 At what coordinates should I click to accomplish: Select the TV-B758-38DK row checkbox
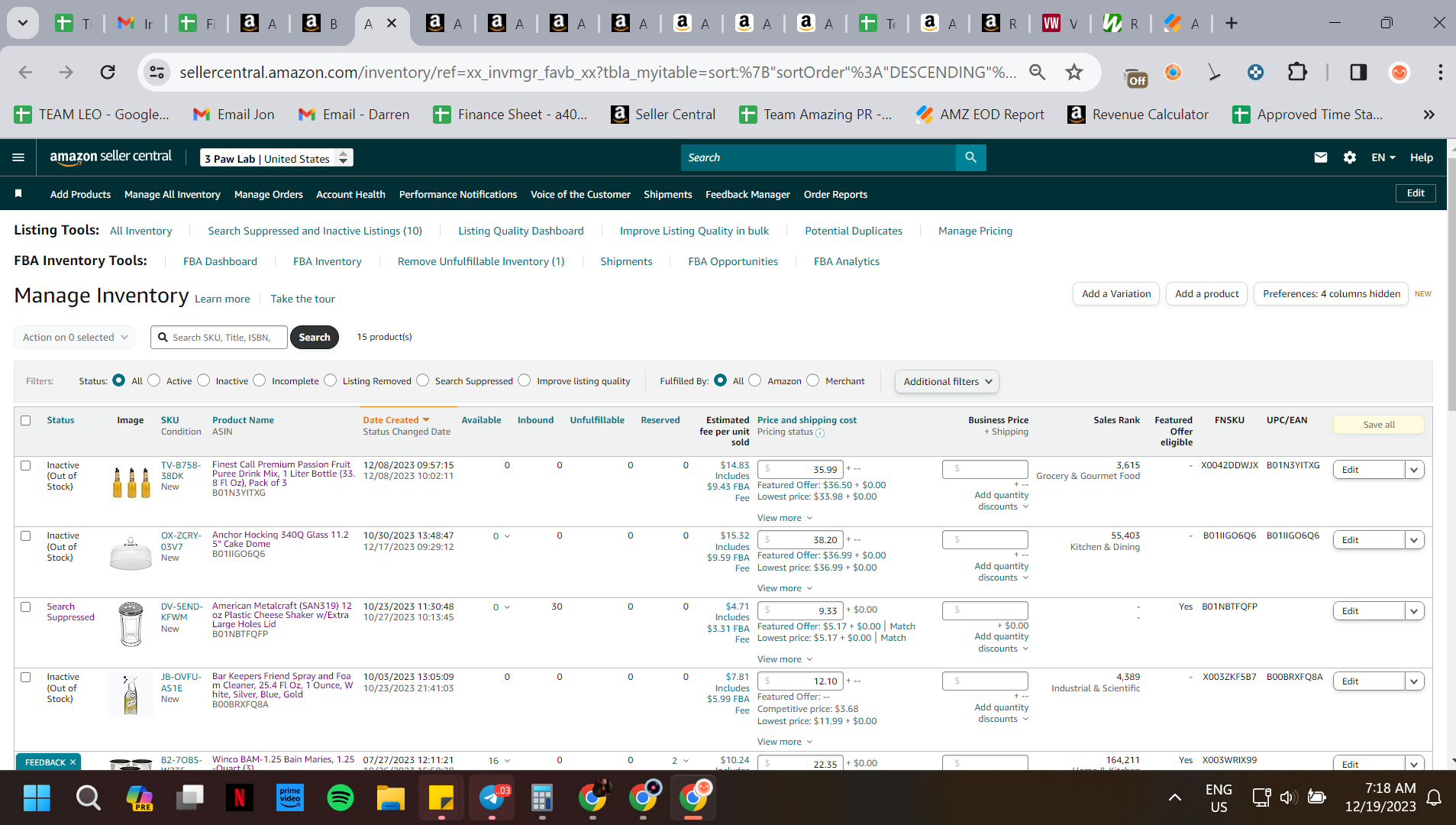pos(26,465)
